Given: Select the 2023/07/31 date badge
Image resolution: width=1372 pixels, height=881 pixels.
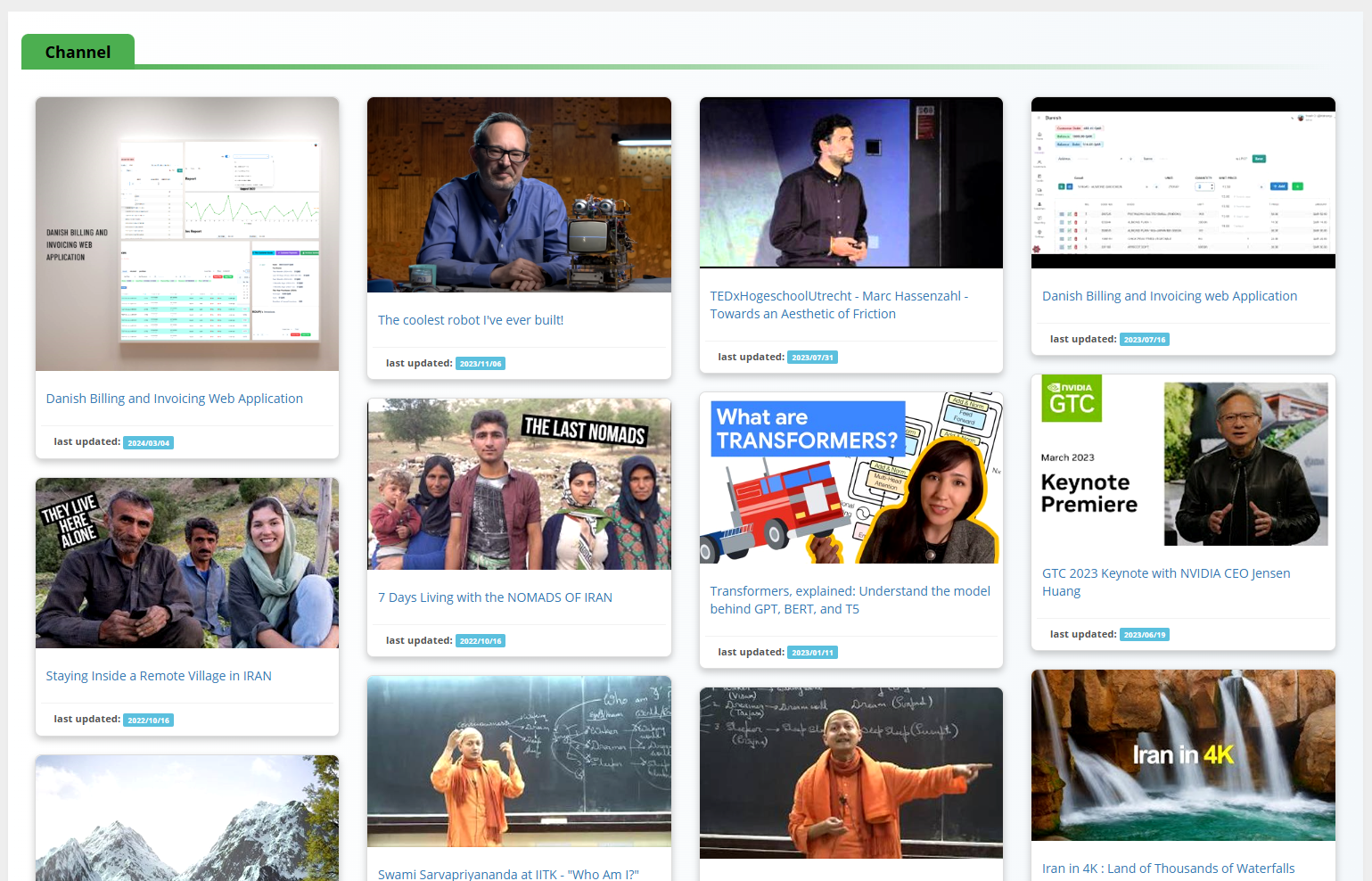Looking at the screenshot, I should (812, 358).
